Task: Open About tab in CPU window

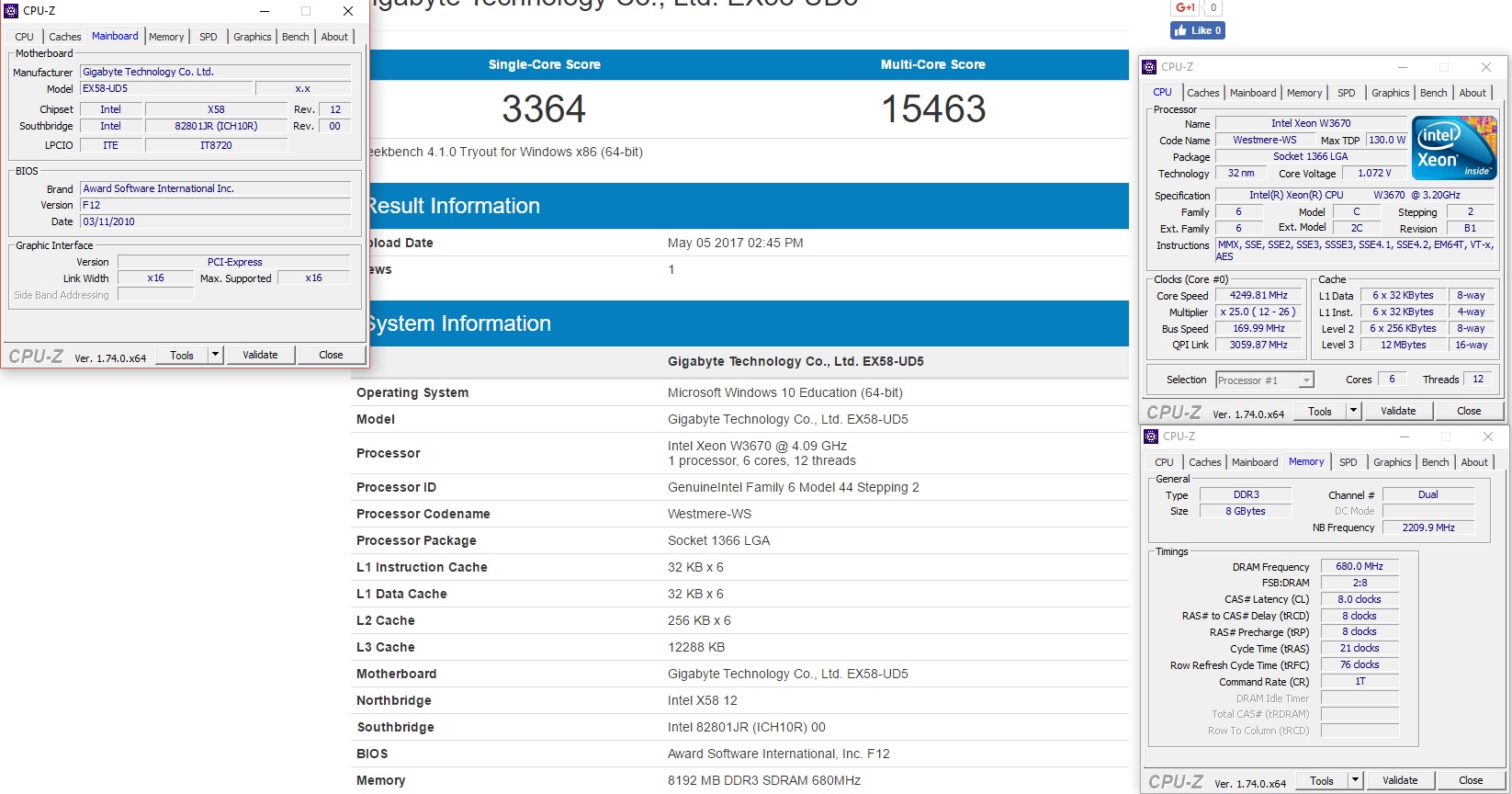Action: click(1473, 93)
